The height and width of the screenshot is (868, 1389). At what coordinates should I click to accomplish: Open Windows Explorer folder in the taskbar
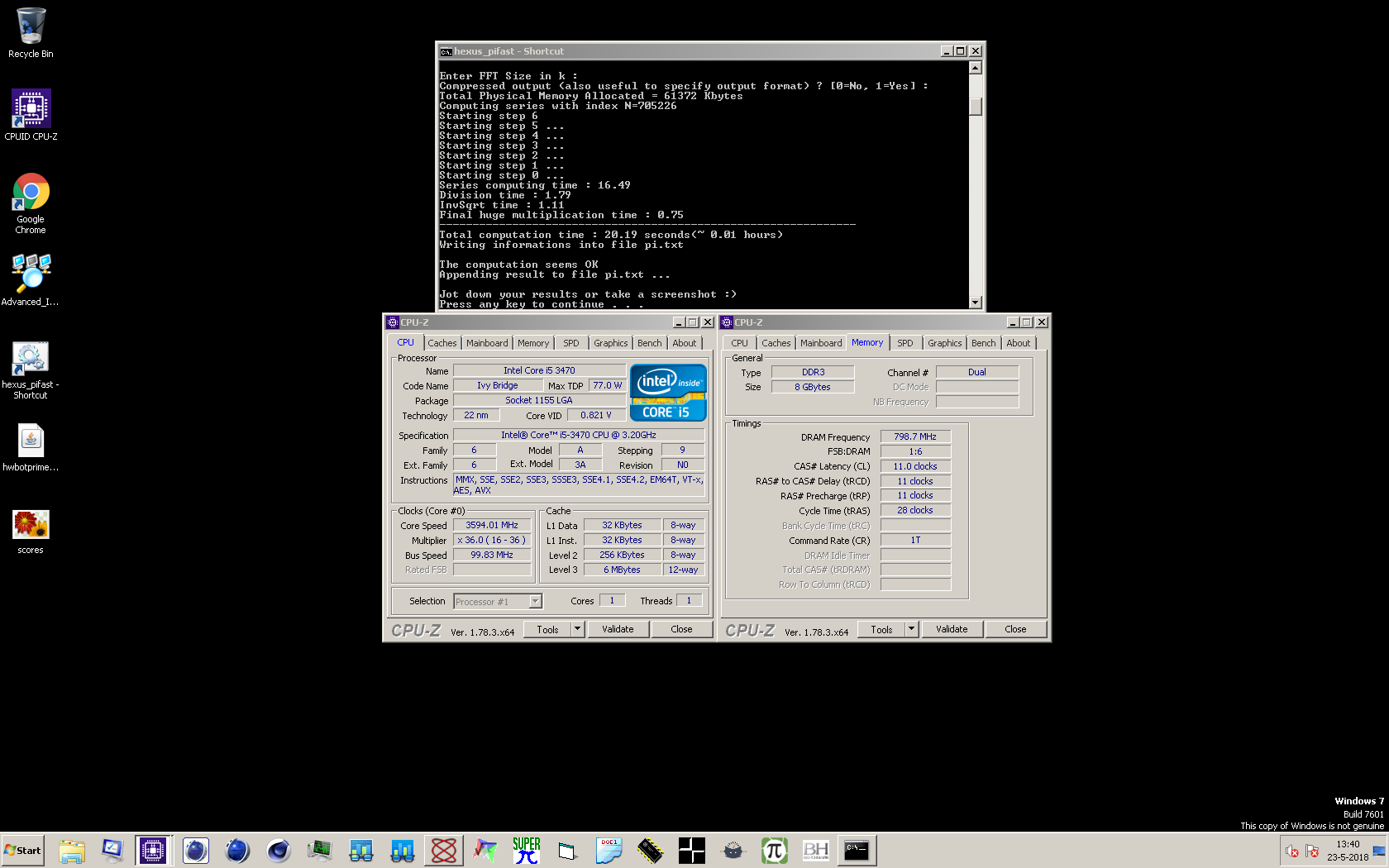72,850
